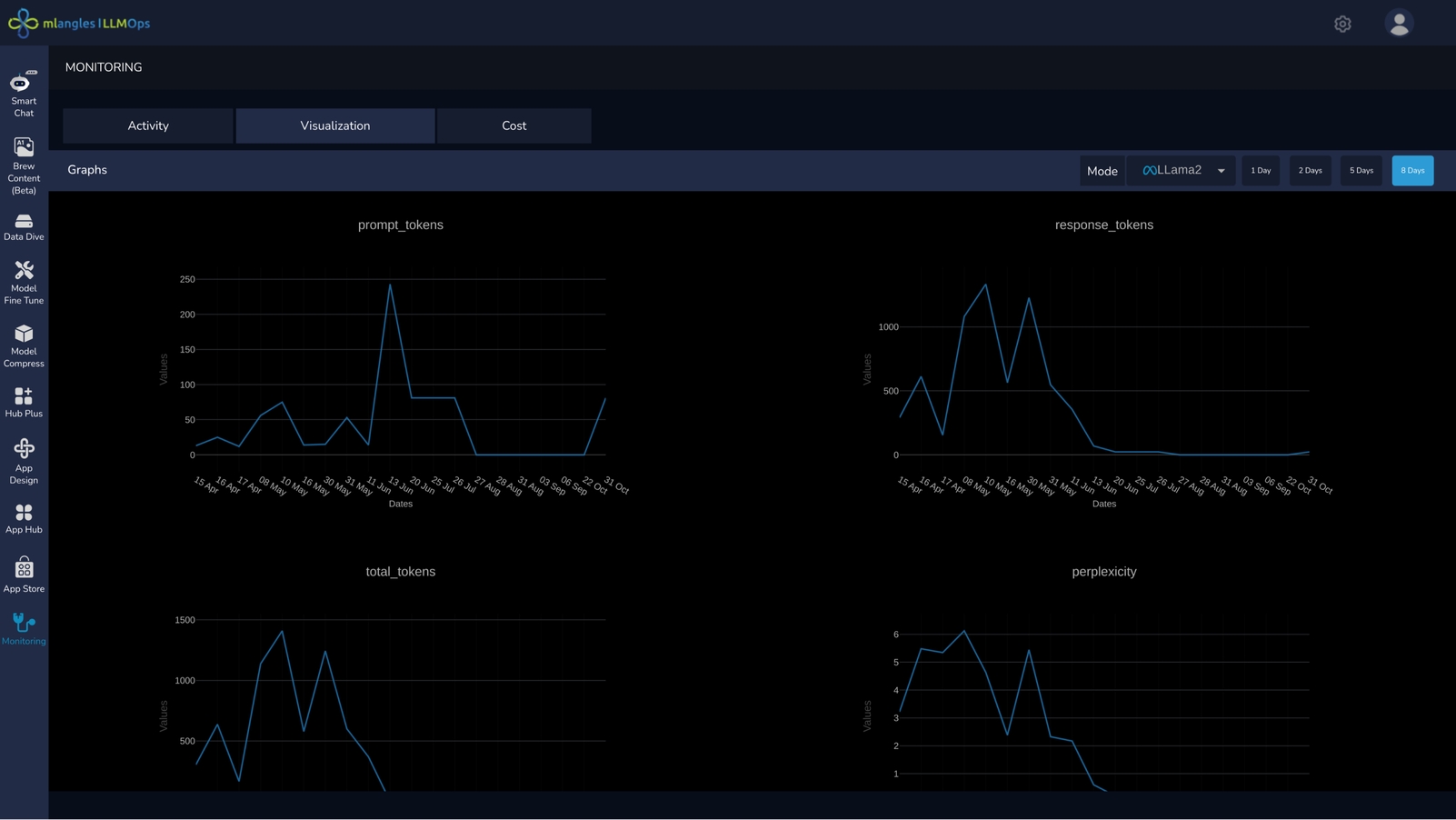Enable the 5 Days view
The image size is (1456, 820).
tap(1361, 170)
